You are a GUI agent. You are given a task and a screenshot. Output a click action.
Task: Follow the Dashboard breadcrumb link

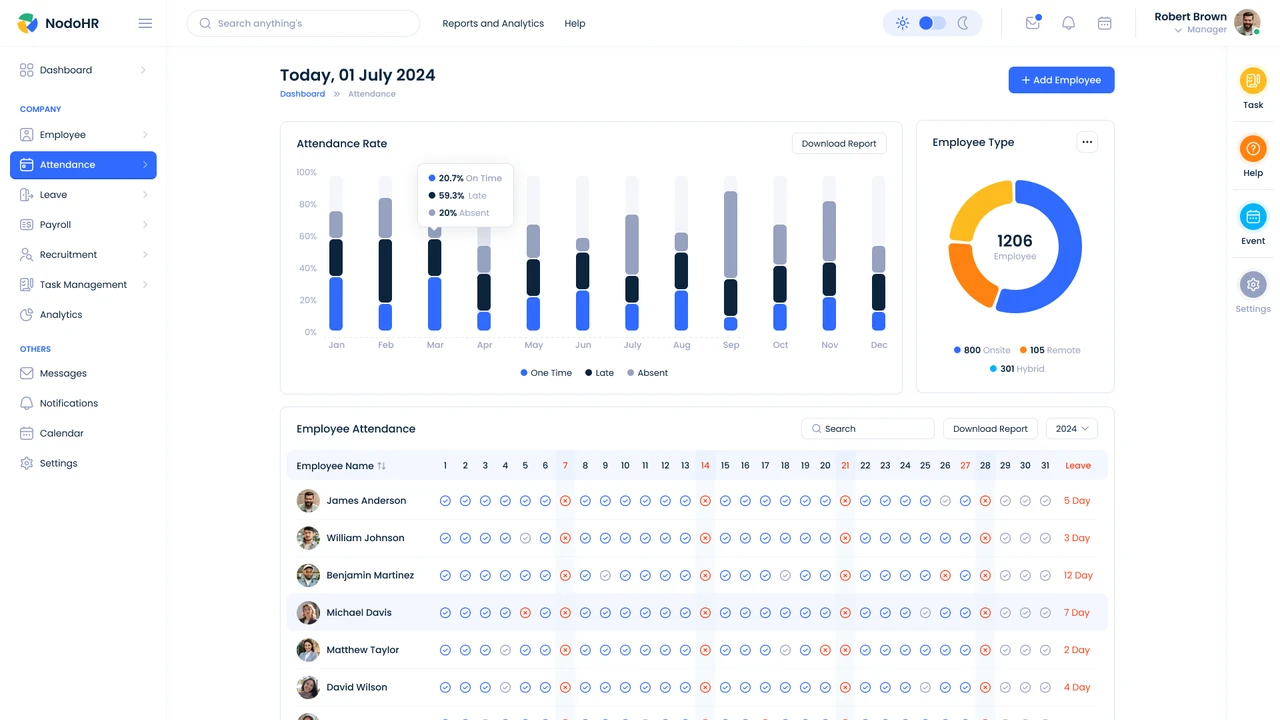pos(302,94)
